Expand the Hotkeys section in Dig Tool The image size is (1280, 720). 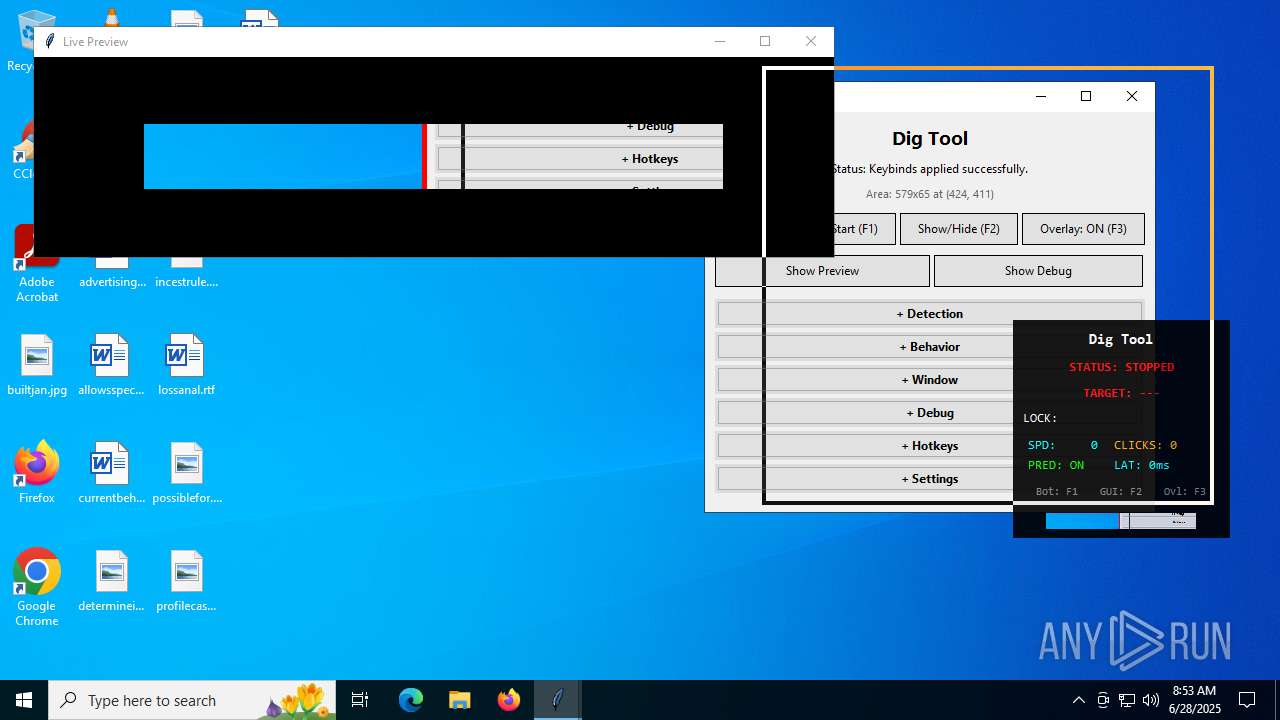tap(929, 446)
